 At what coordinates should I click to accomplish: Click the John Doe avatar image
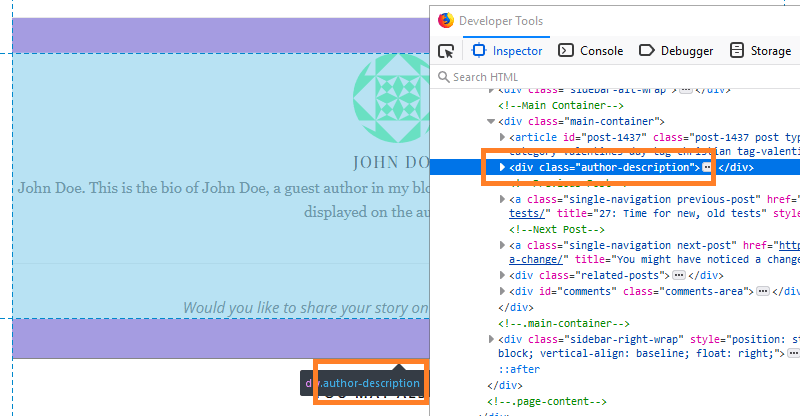click(x=391, y=99)
